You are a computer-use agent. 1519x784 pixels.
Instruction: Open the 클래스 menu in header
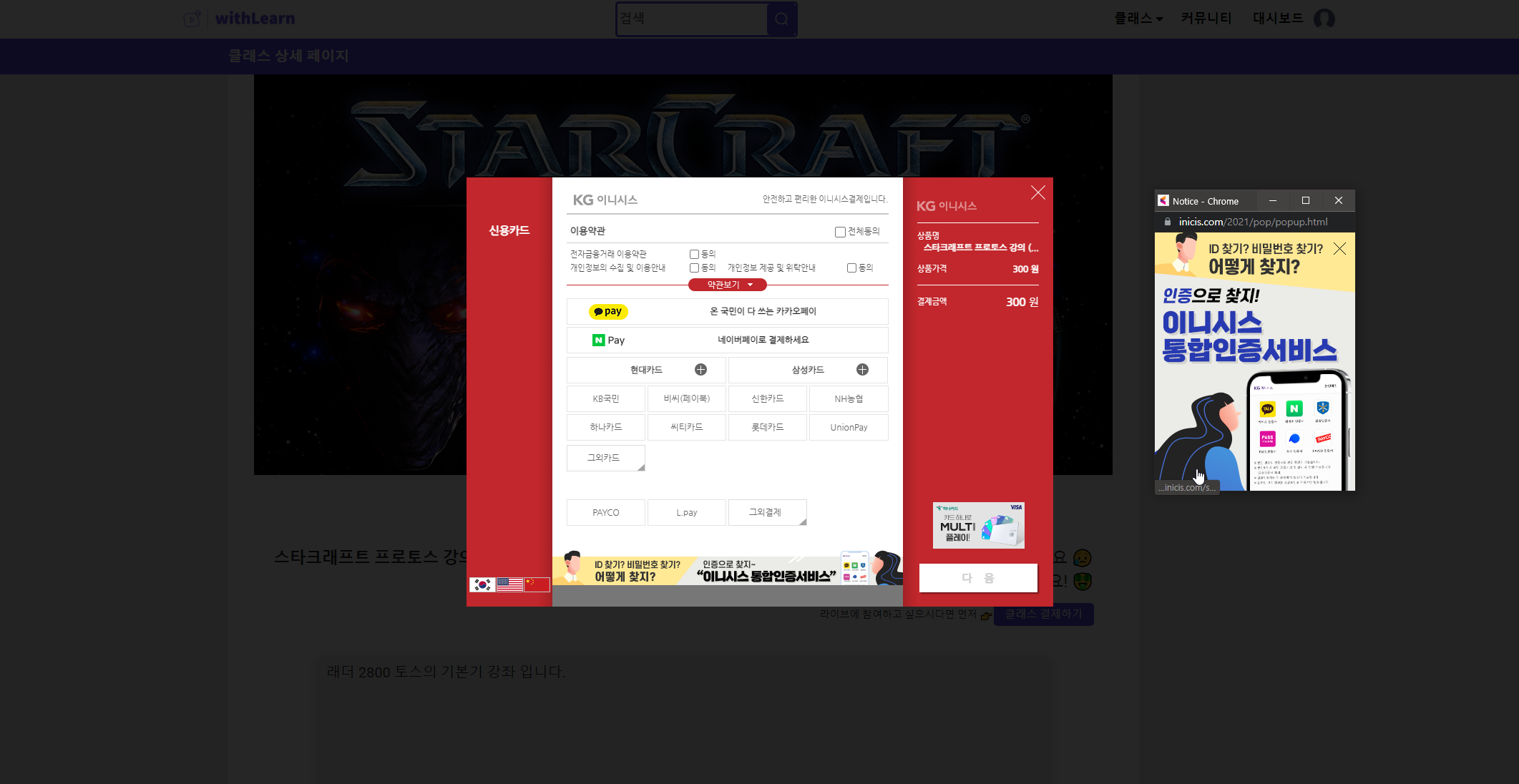(x=1138, y=19)
